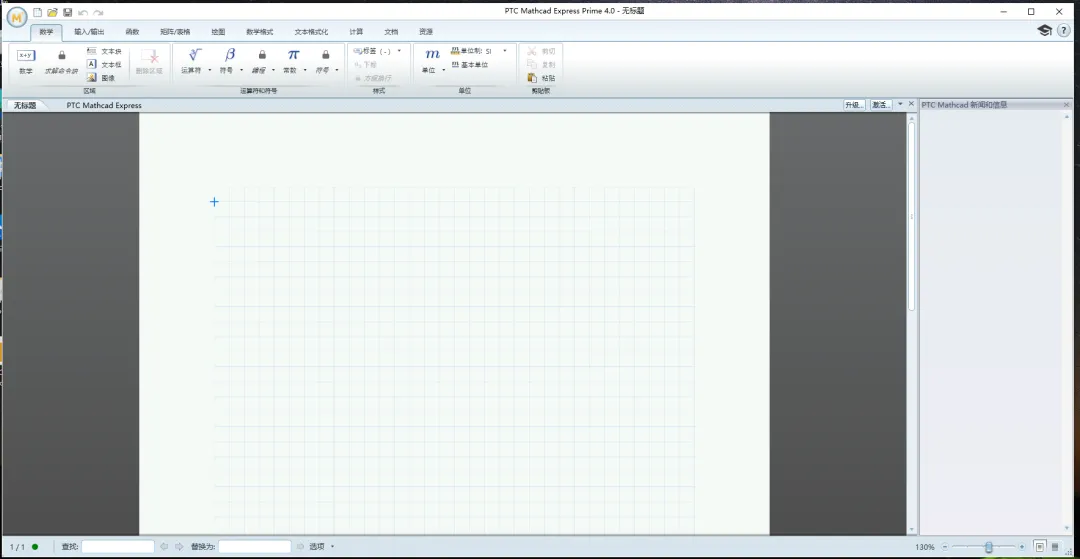
Task: Expand the locked 符号 symbolics dropdown arrow
Action: coord(337,70)
